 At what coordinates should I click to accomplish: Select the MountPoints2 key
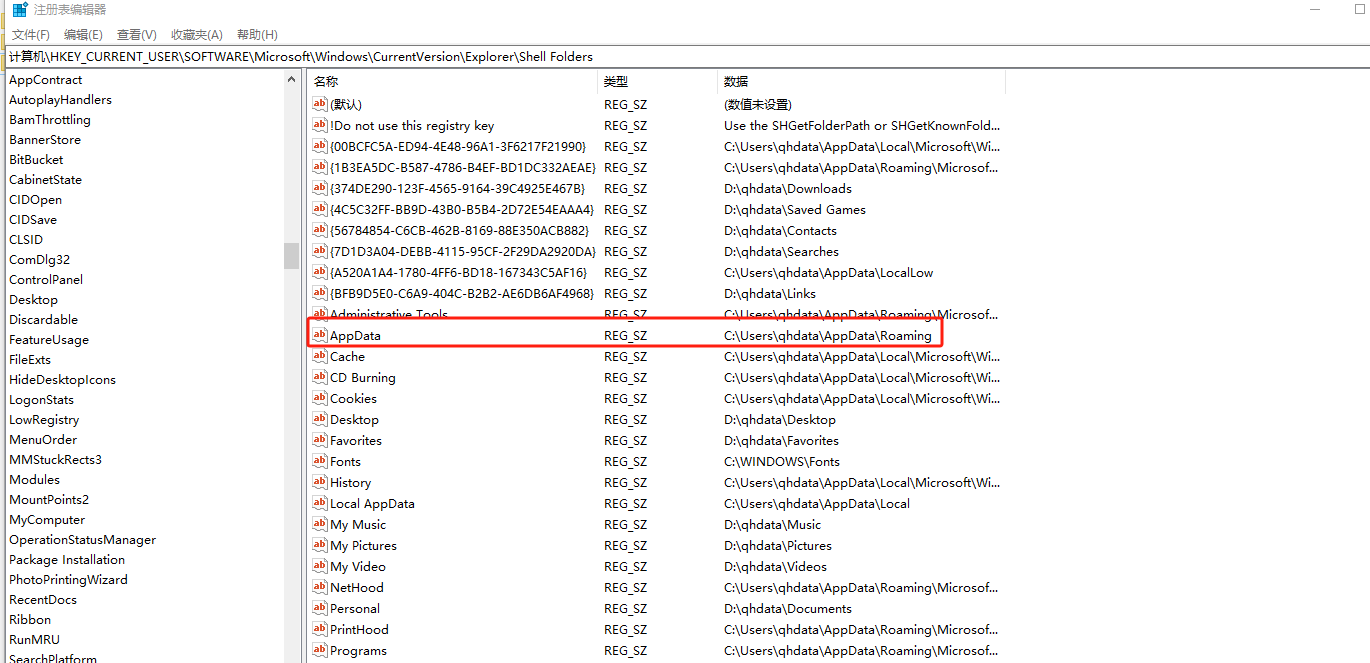[49, 500]
